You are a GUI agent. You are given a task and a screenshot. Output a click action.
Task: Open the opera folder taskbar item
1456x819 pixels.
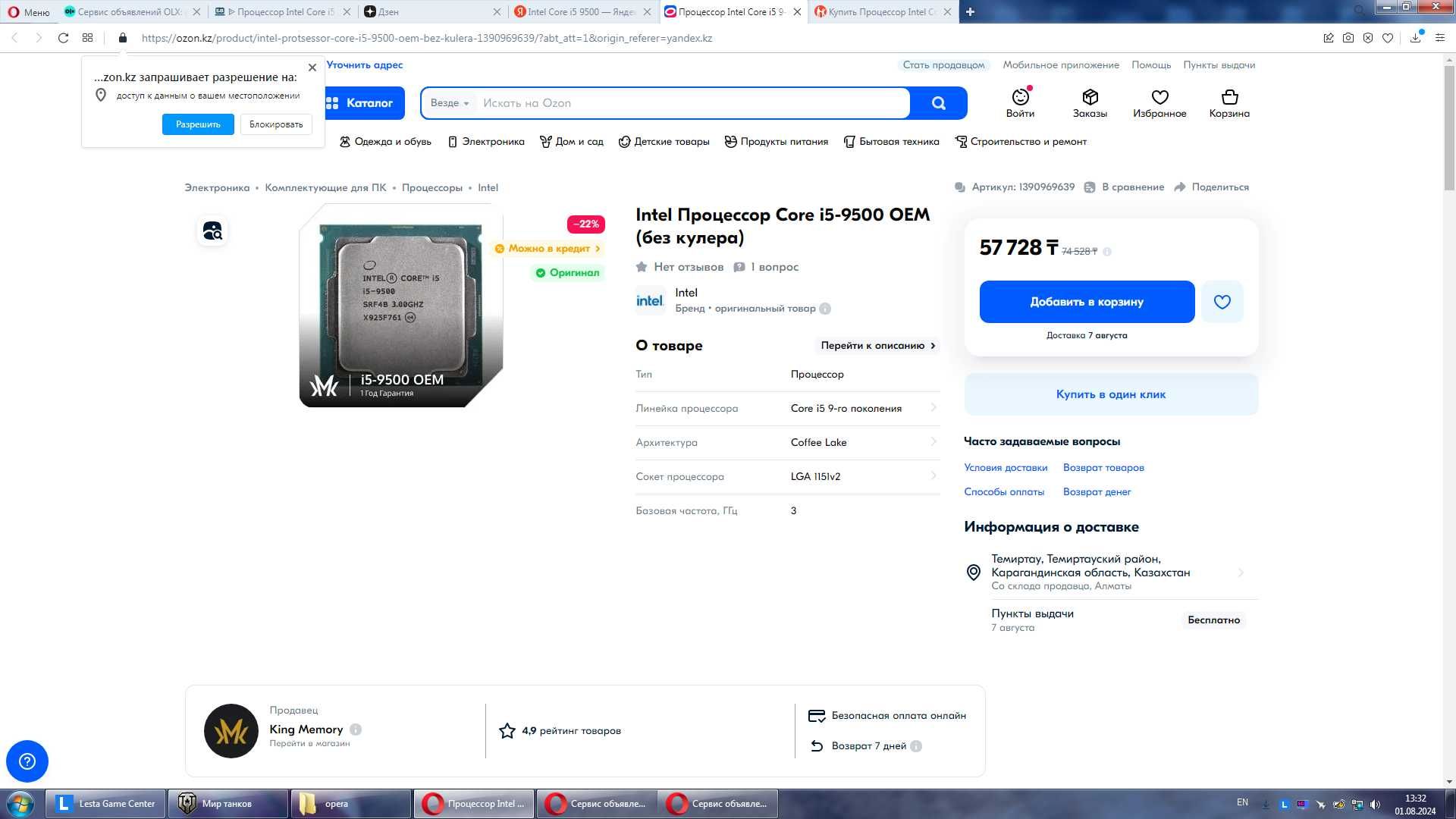coord(350,804)
